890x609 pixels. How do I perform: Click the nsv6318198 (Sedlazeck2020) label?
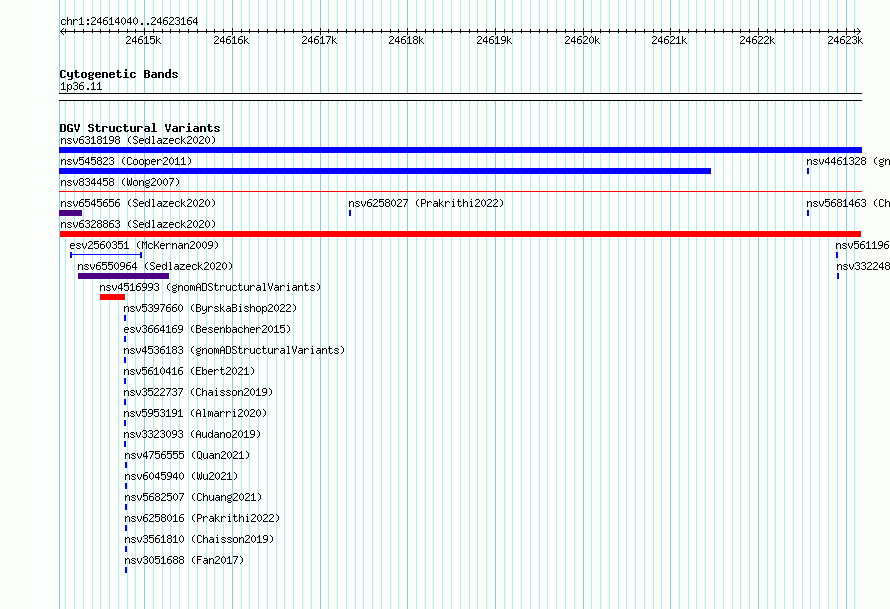(138, 140)
